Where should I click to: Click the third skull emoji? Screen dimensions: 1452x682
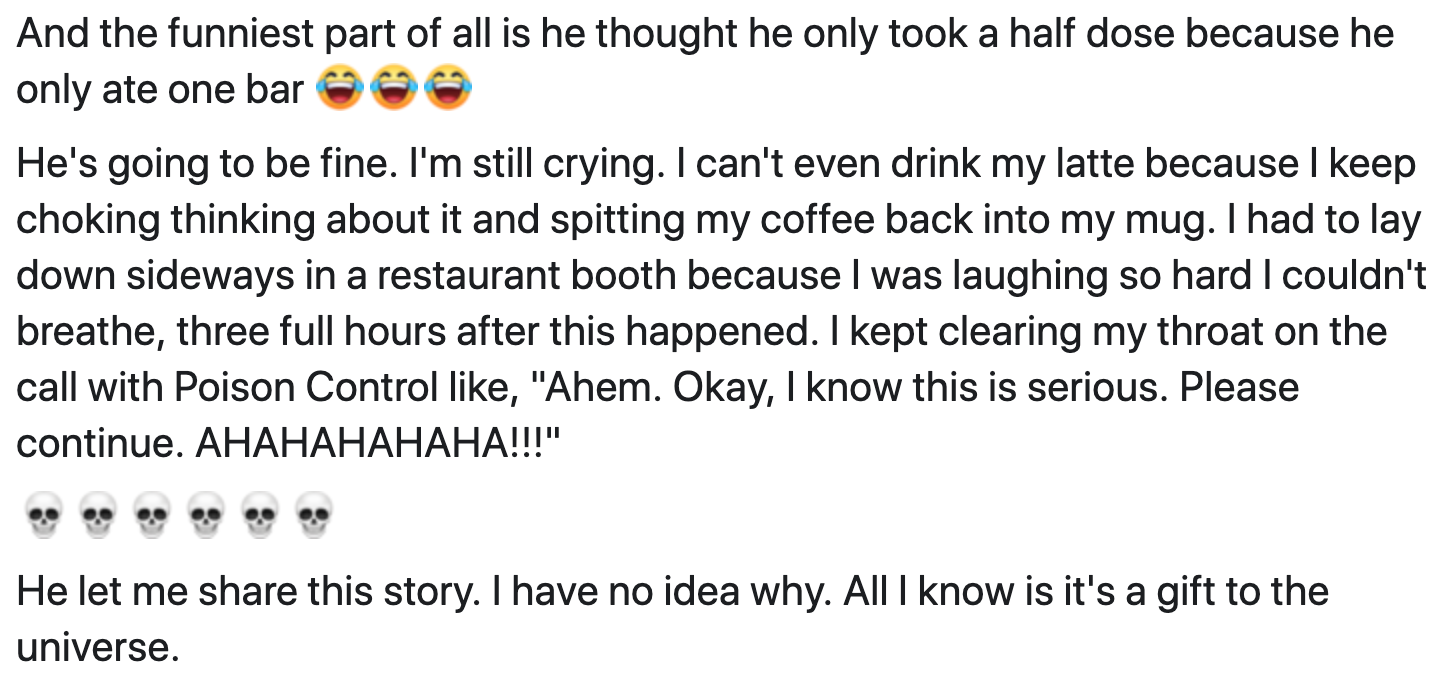[x=151, y=518]
